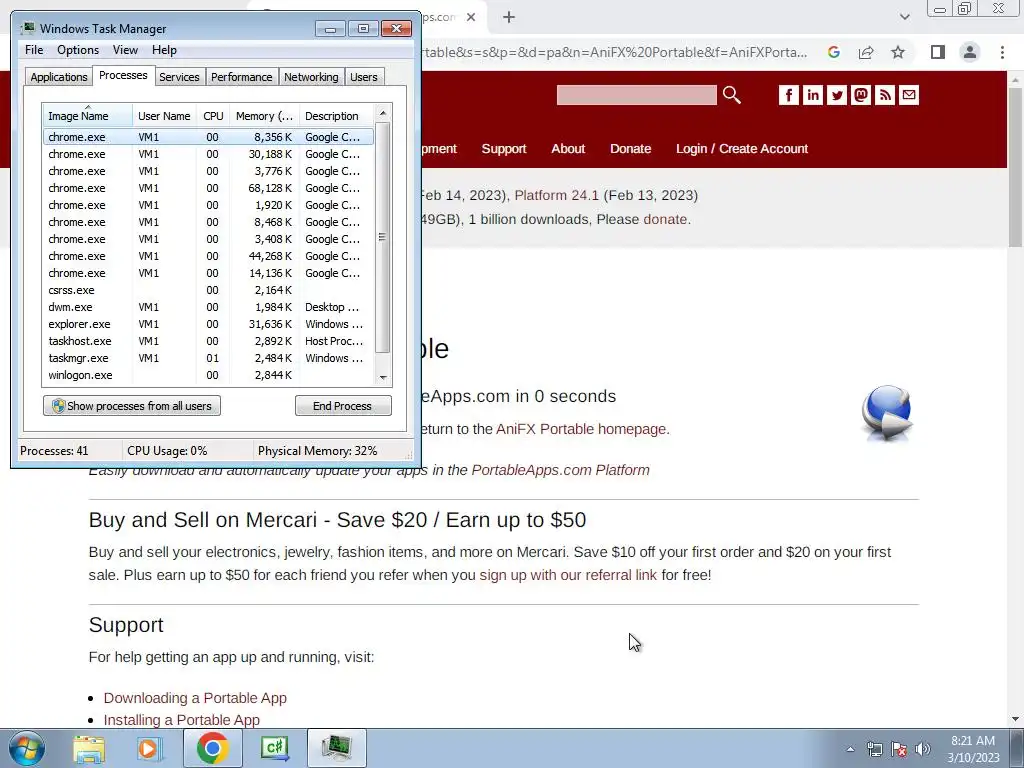Click process list scroll up arrow
The height and width of the screenshot is (768, 1024).
point(383,113)
